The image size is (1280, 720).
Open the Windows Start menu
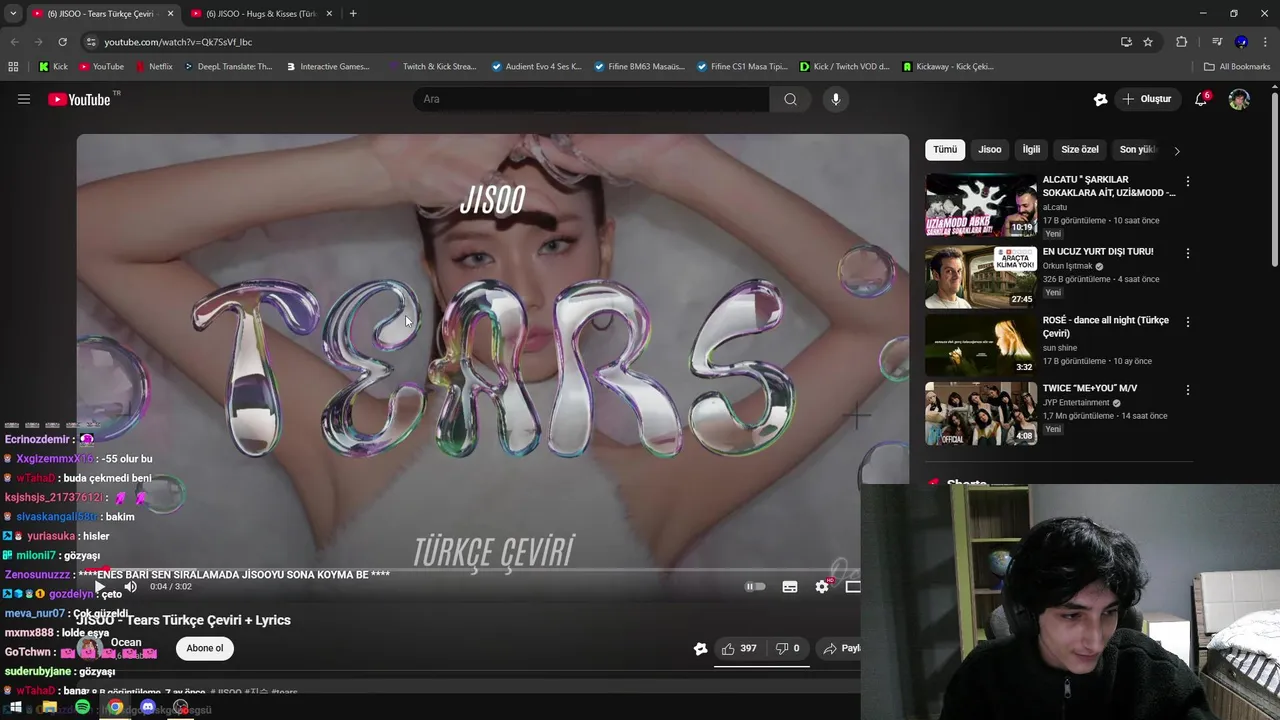tap(16, 707)
